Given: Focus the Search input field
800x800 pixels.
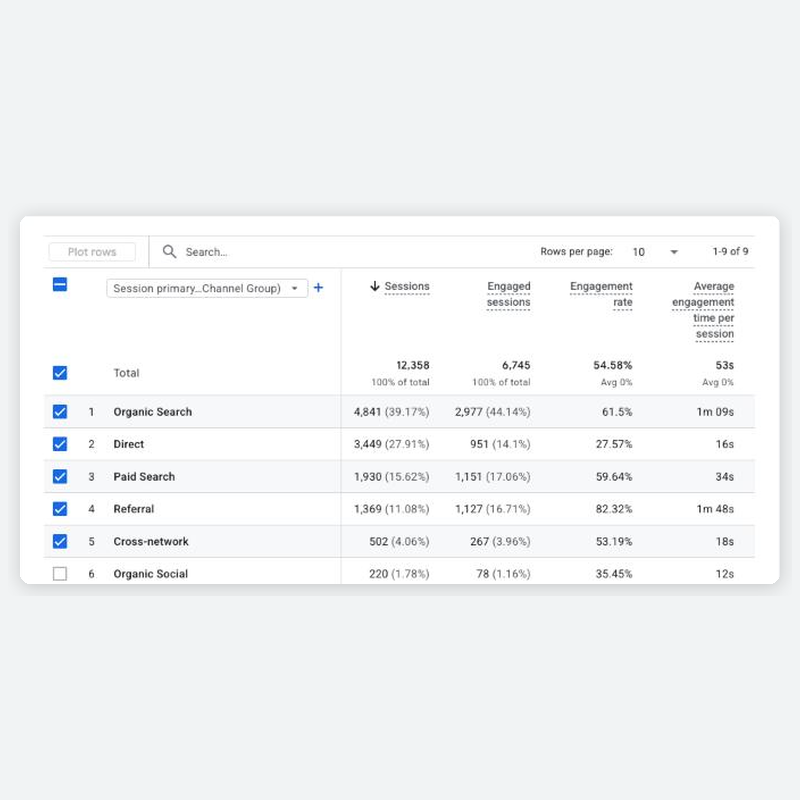Looking at the screenshot, I should (x=206, y=252).
